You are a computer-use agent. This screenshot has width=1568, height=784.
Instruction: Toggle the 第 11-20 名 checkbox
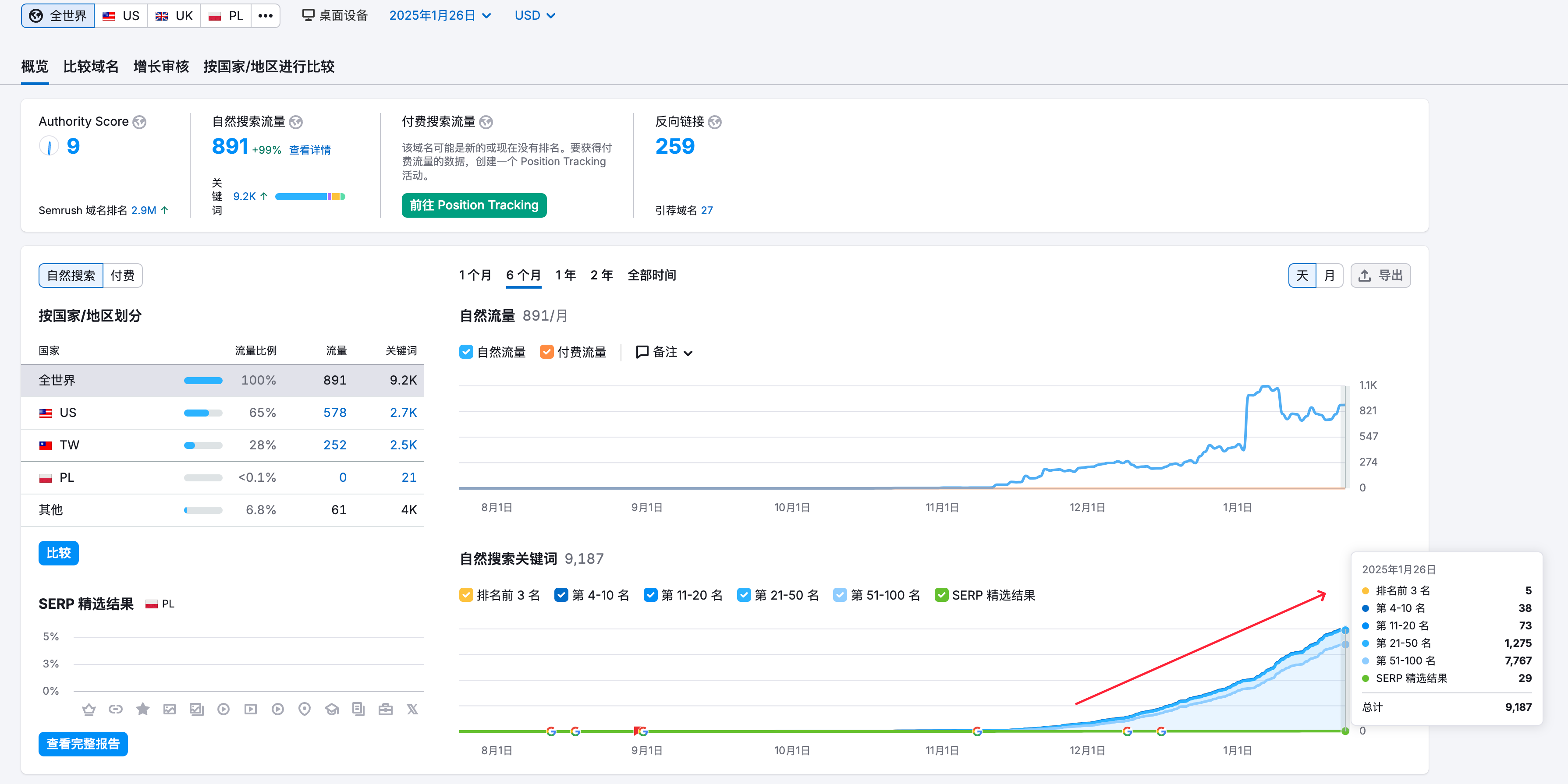(650, 595)
